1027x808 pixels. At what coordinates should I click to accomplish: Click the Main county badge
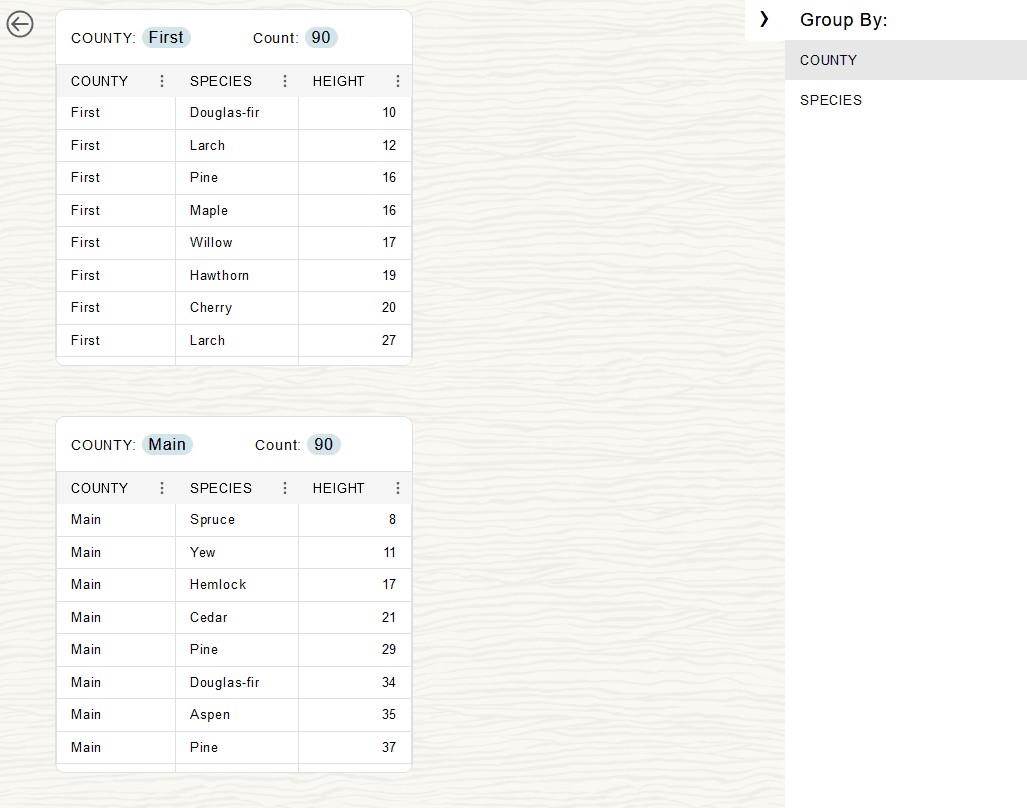click(x=166, y=444)
